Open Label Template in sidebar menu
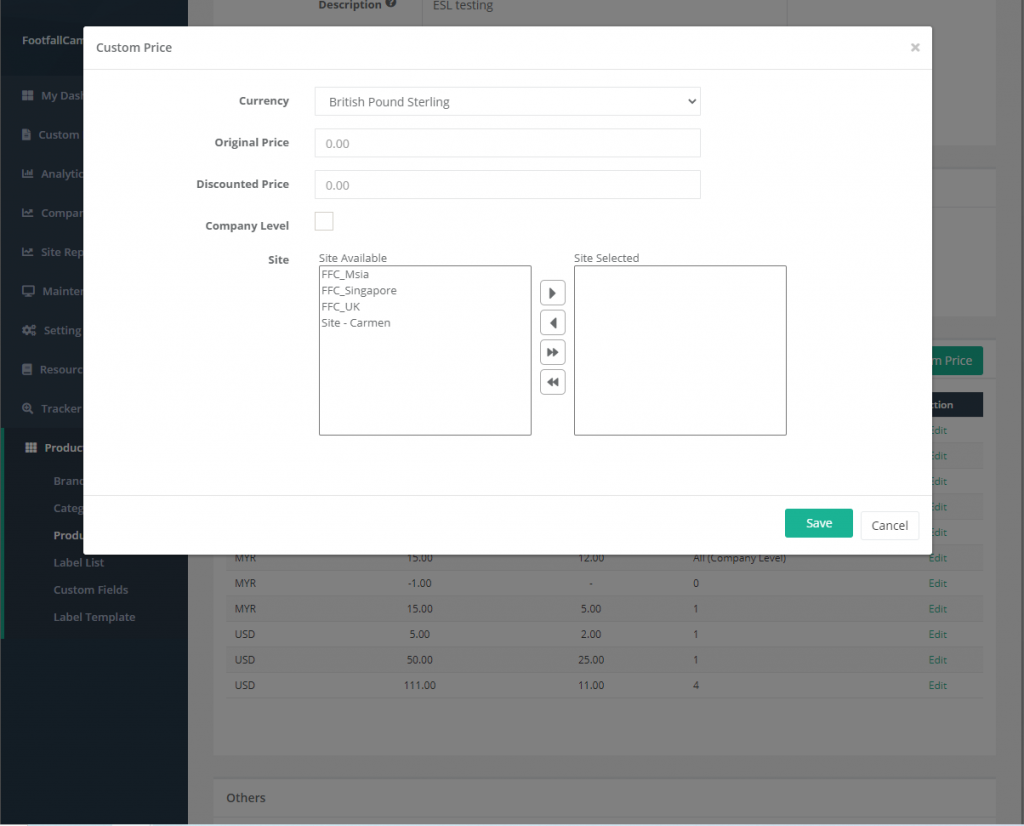Viewport: 1024px width, 826px height. [94, 617]
